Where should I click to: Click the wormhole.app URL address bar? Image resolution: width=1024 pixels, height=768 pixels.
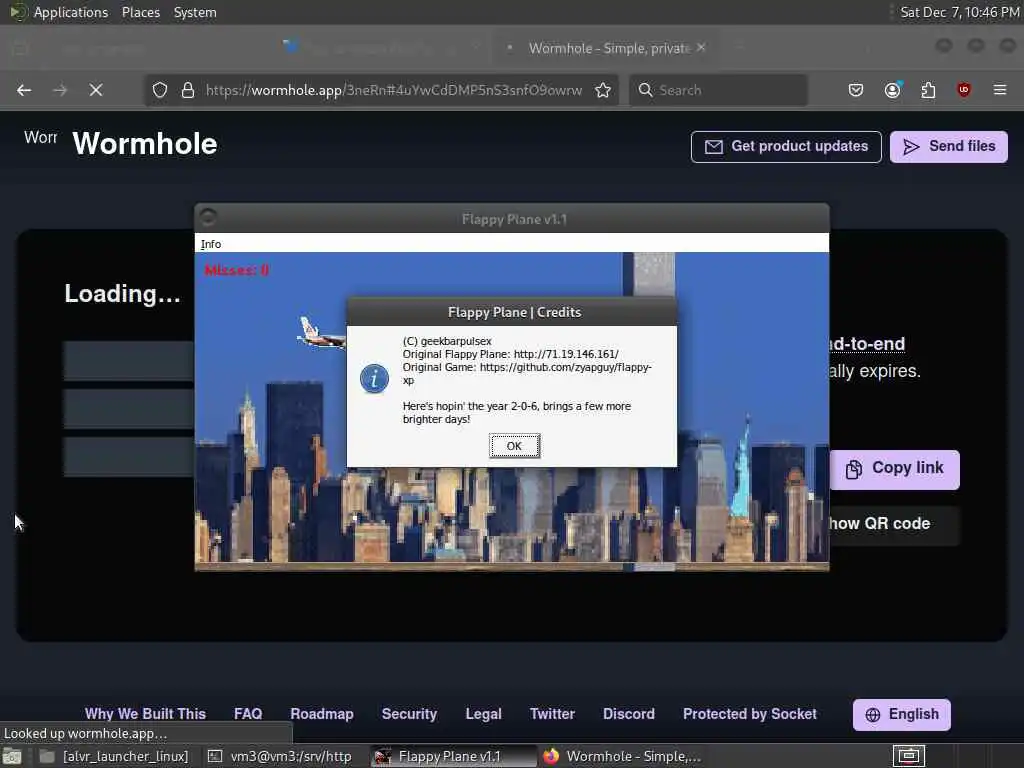click(393, 90)
